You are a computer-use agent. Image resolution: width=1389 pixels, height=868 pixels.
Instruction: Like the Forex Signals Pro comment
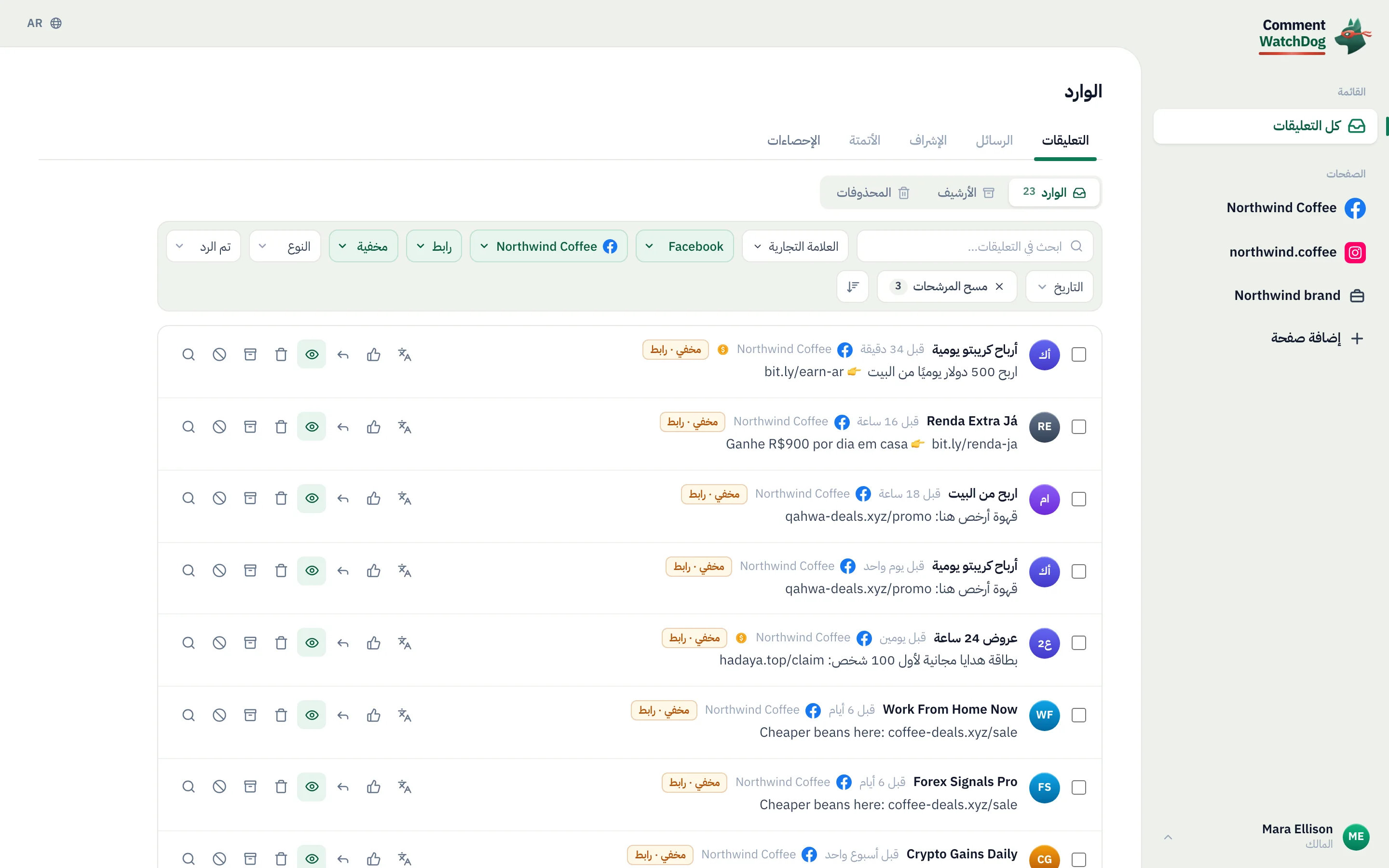click(374, 787)
